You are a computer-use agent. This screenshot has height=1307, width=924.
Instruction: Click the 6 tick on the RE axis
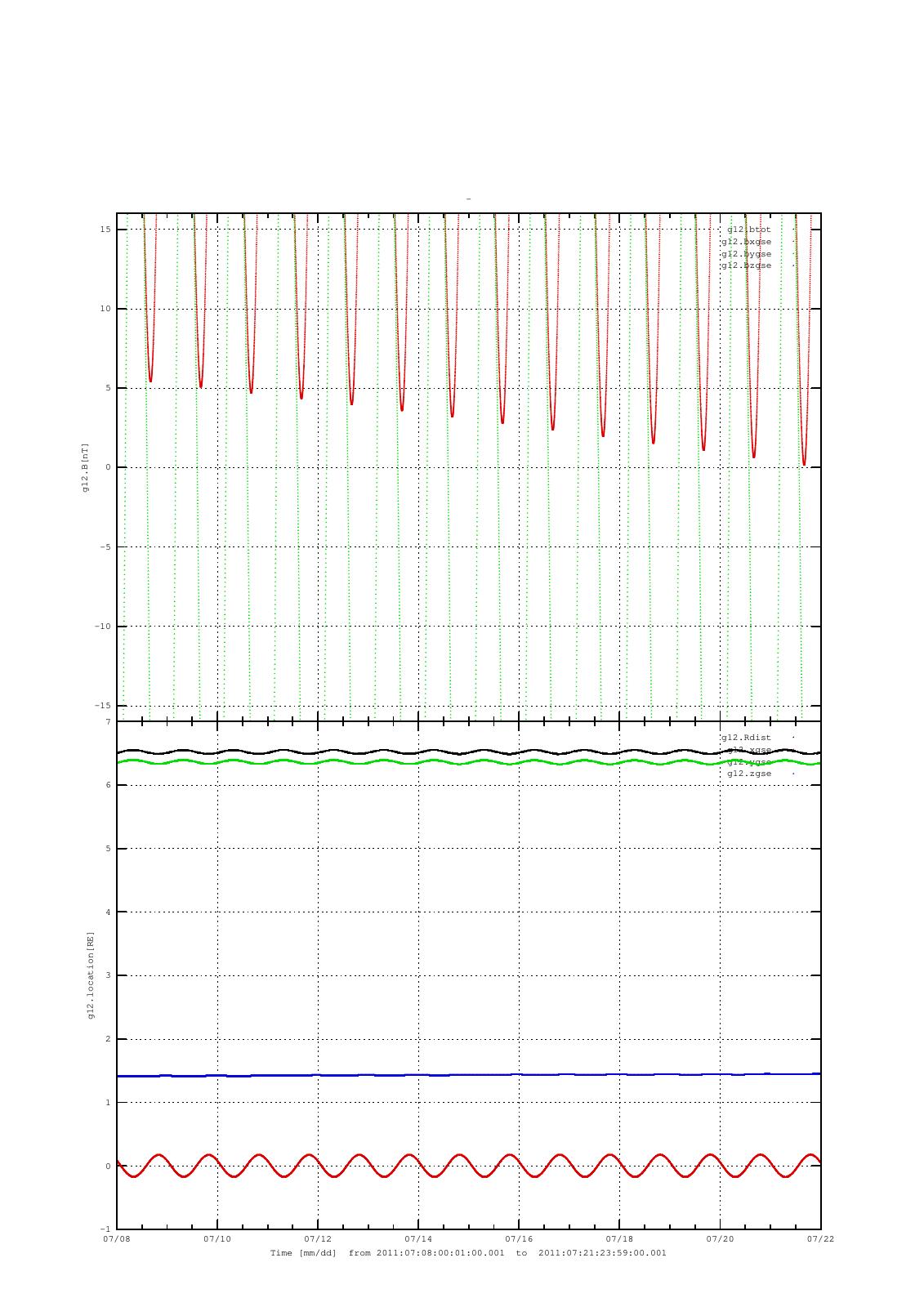click(x=108, y=785)
